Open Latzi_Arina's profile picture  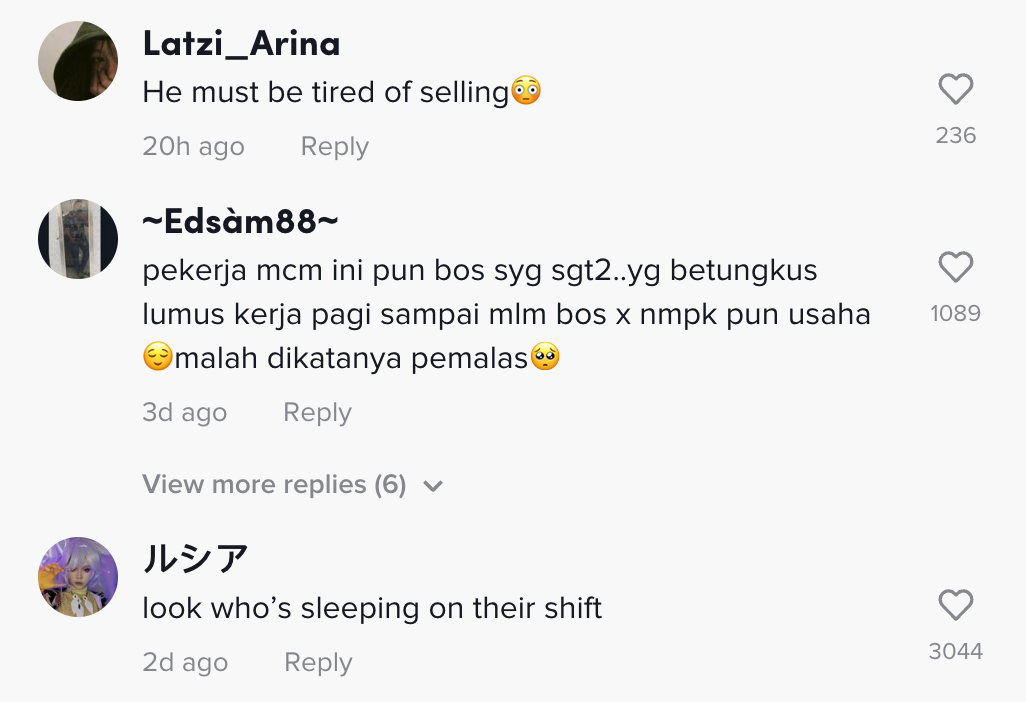click(x=78, y=61)
